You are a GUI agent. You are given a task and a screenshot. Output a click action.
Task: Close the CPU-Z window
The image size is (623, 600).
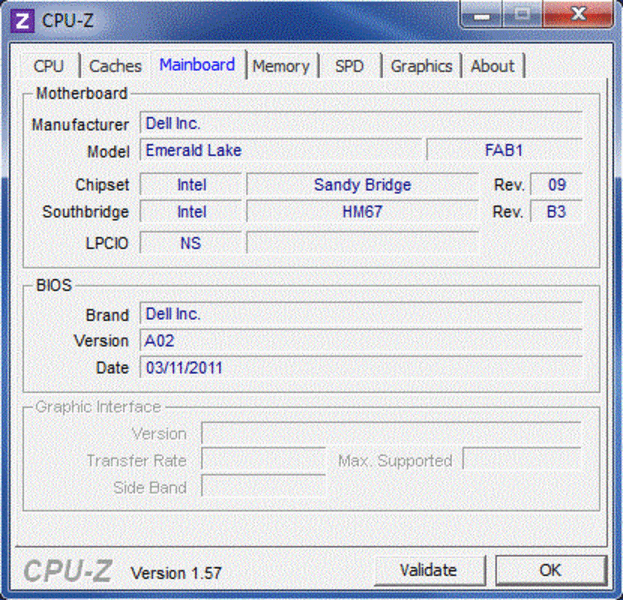578,15
